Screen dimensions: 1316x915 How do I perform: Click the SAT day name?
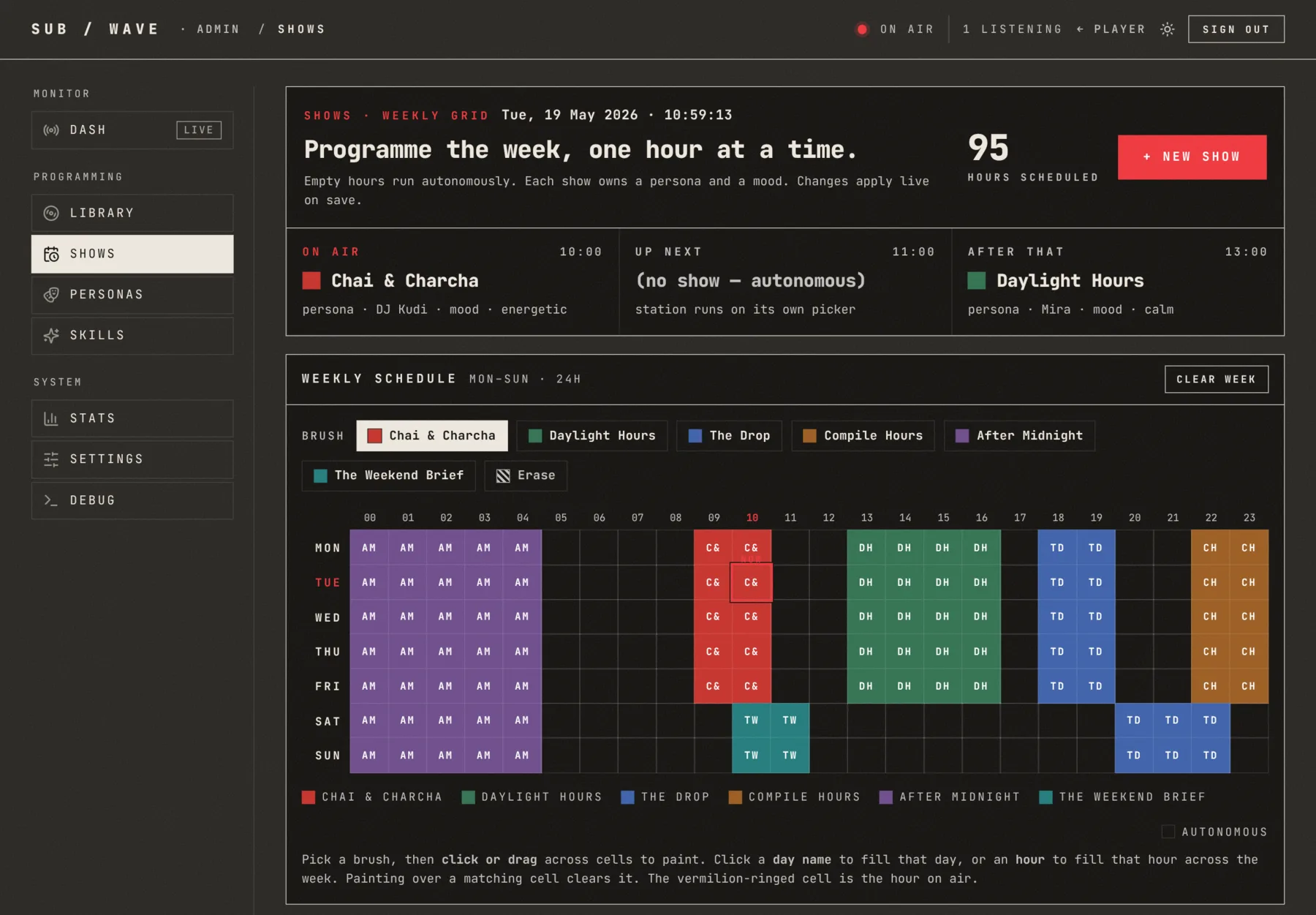pos(328,721)
